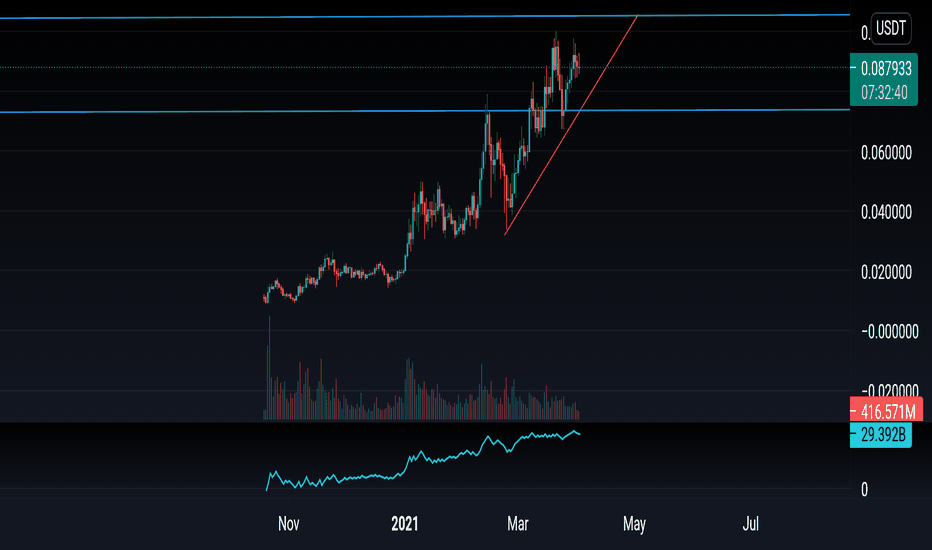Click the tallest volume bar near Nov
The height and width of the screenshot is (550, 932).
[269, 367]
